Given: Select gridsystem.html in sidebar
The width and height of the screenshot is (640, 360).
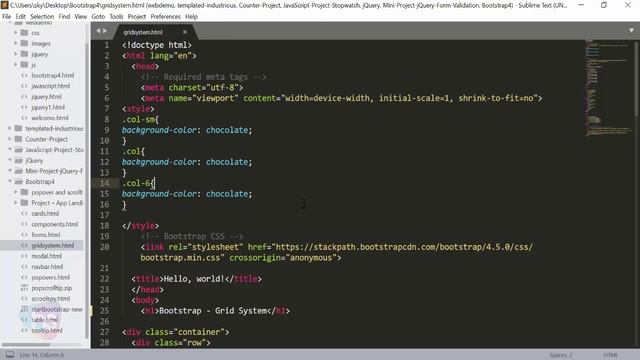Looking at the screenshot, I should click(x=52, y=245).
